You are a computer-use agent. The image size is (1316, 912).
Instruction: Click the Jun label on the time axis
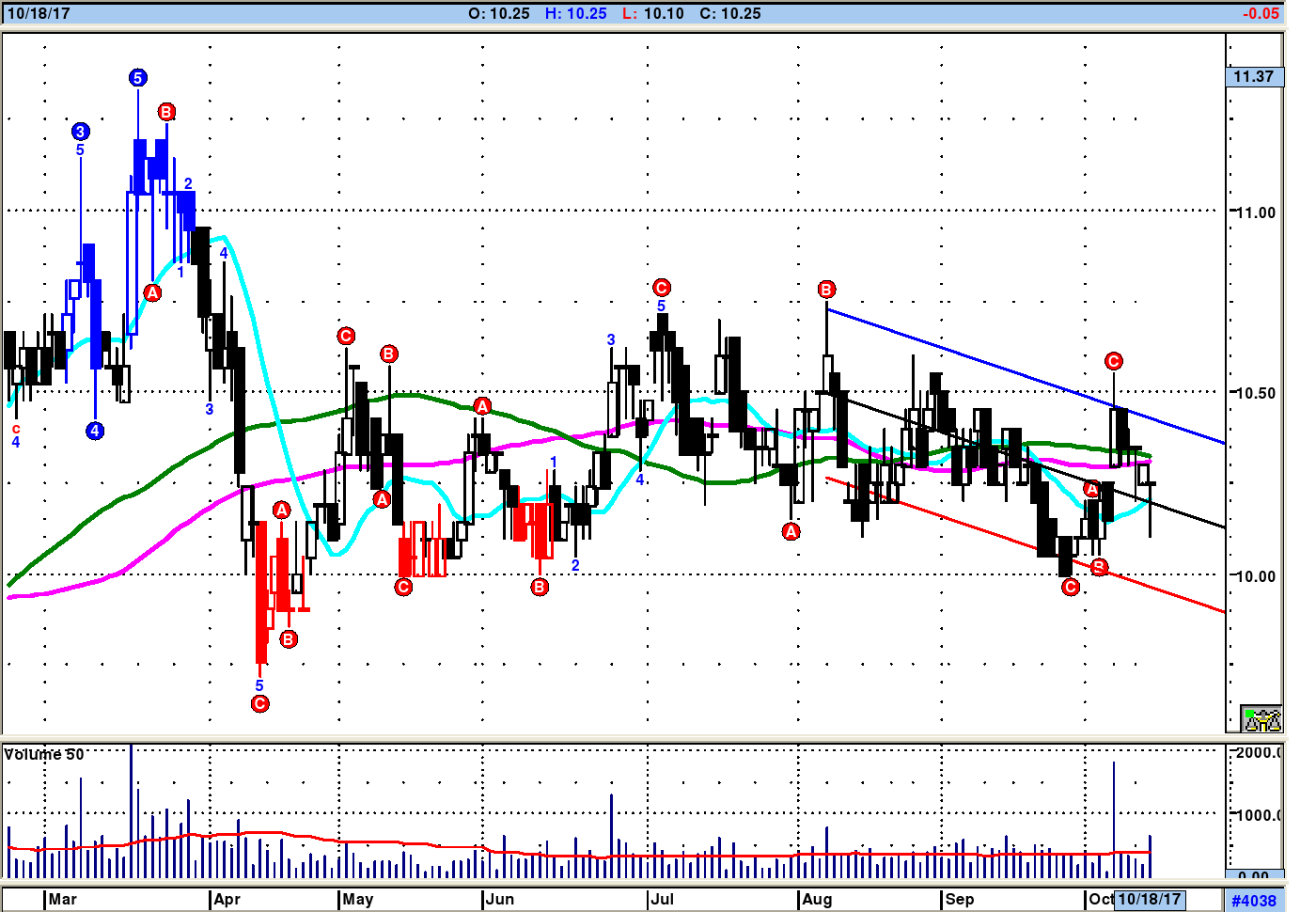(500, 900)
